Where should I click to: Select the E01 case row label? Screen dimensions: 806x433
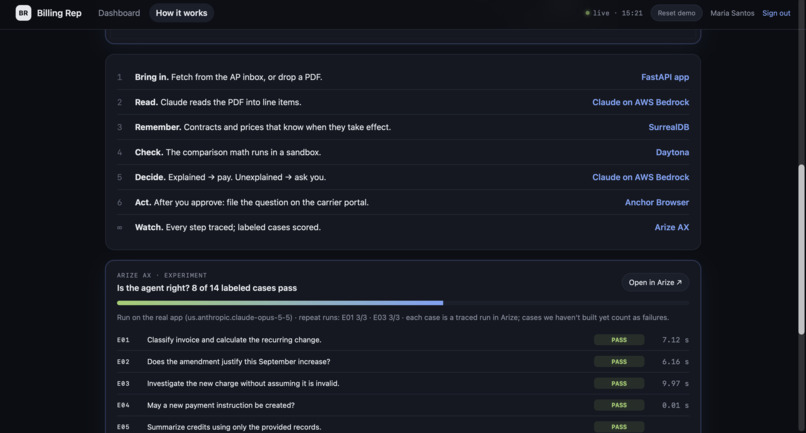point(123,340)
